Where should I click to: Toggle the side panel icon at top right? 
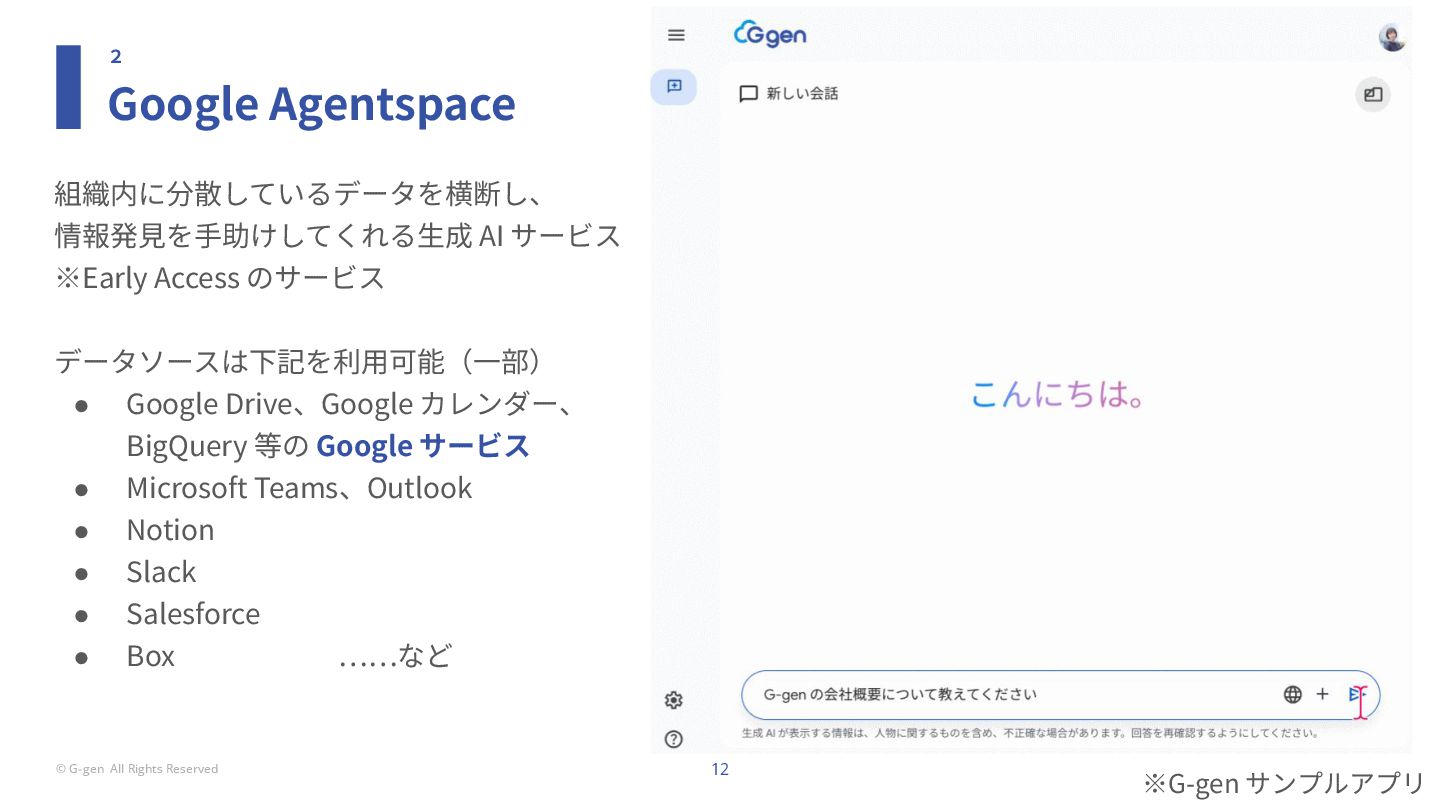click(1373, 95)
